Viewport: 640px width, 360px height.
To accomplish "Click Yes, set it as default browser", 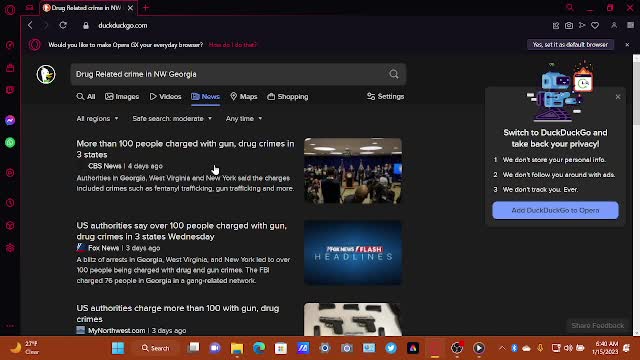I will pyautogui.click(x=570, y=44).
